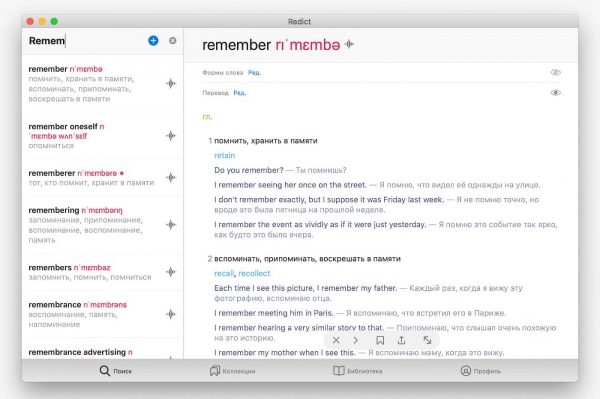Play audio for remembers entry
The width and height of the screenshot is (600, 399).
click(171, 272)
